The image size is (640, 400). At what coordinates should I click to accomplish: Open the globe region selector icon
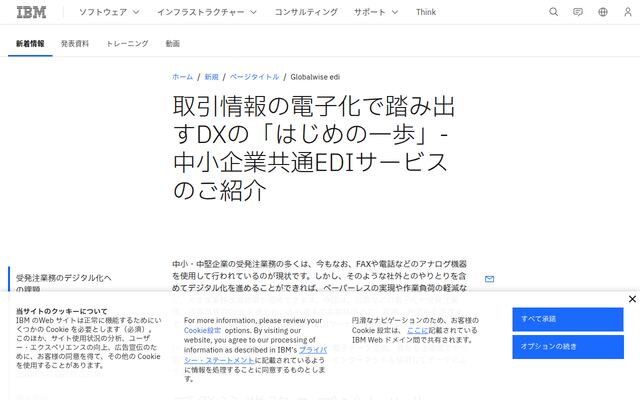[603, 12]
